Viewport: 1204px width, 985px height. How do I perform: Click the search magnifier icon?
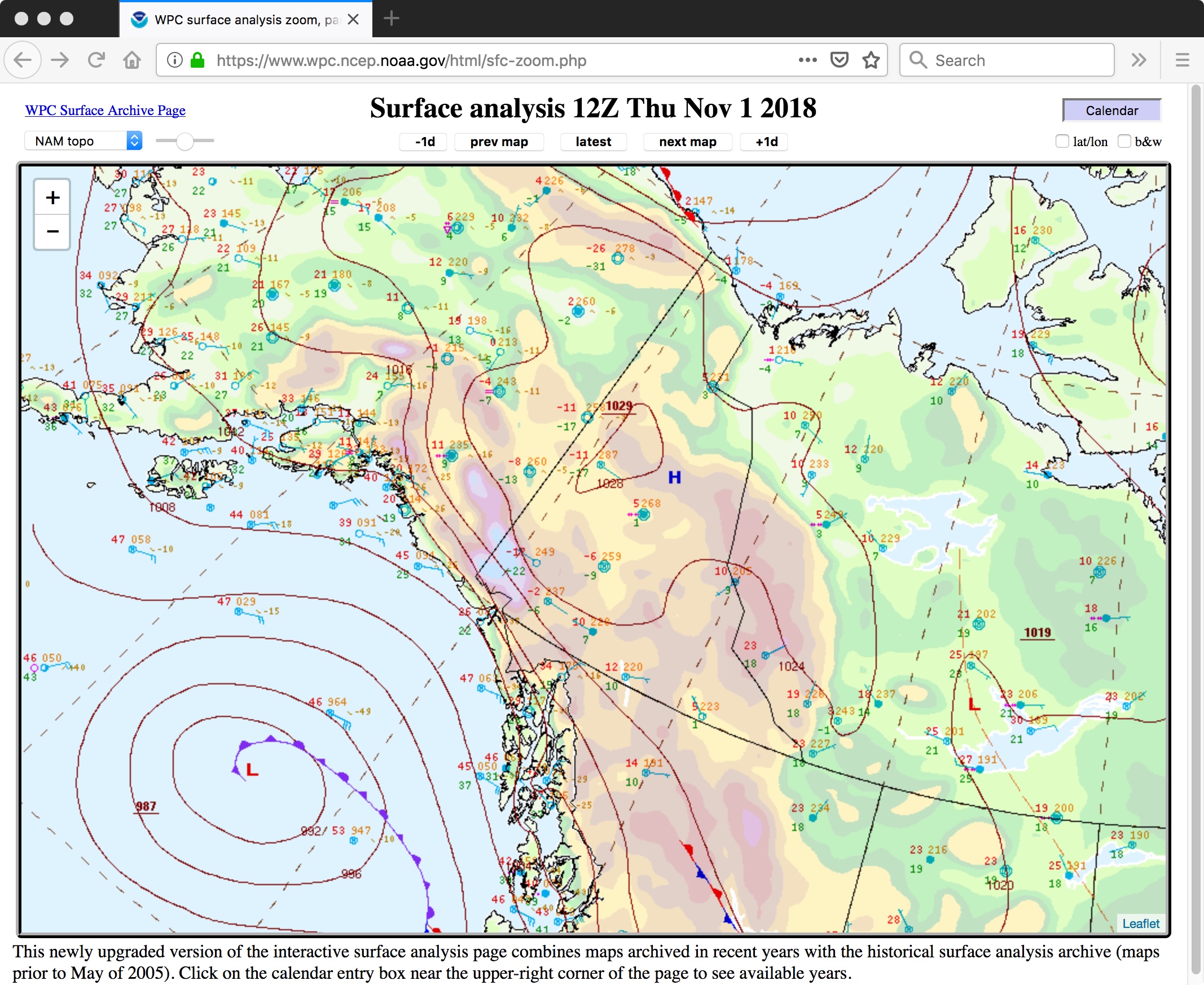[917, 60]
